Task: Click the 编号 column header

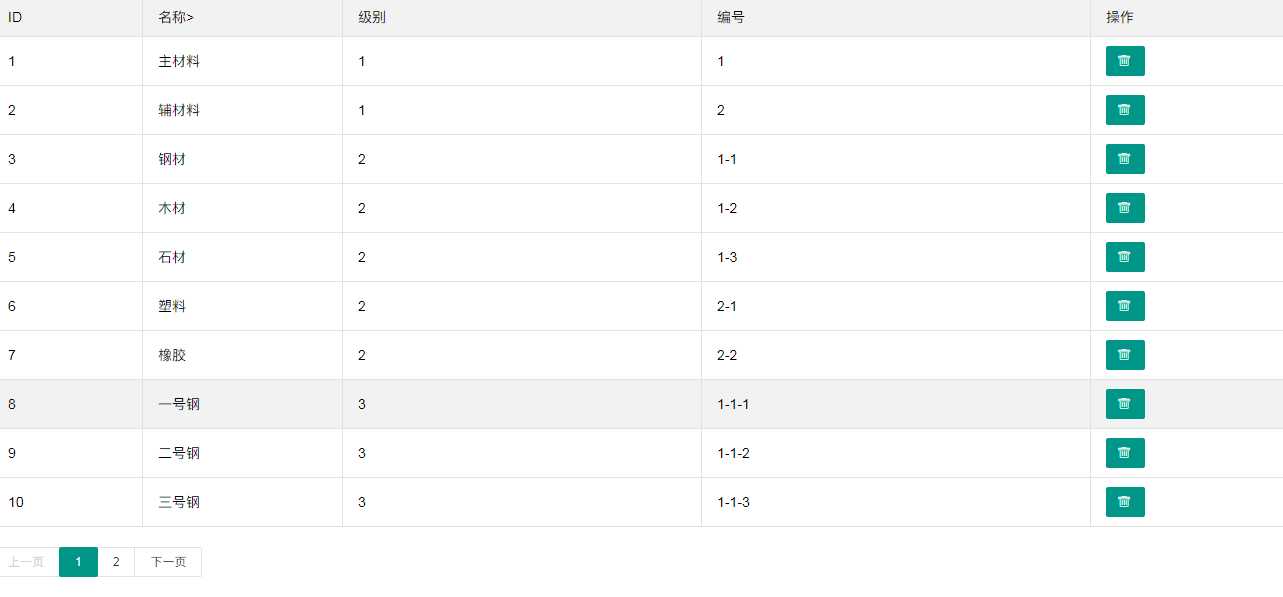Action: 731,17
